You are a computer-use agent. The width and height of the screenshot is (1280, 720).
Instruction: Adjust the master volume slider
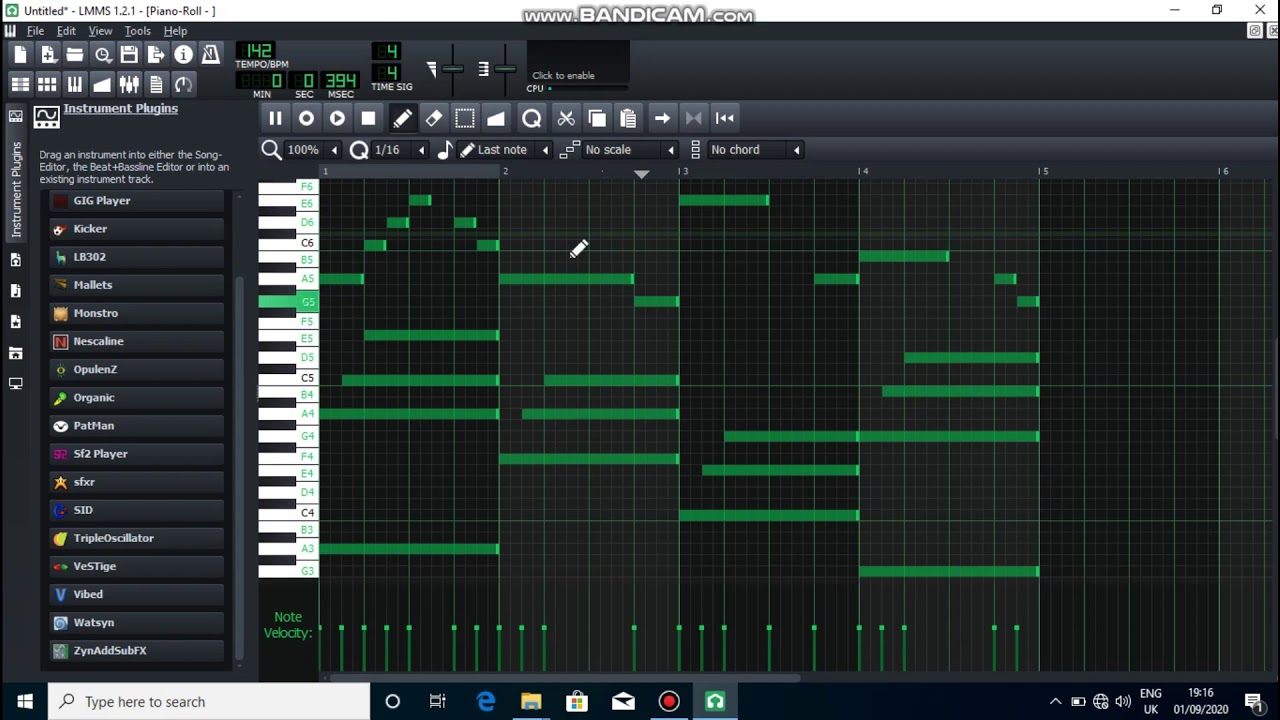(452, 70)
